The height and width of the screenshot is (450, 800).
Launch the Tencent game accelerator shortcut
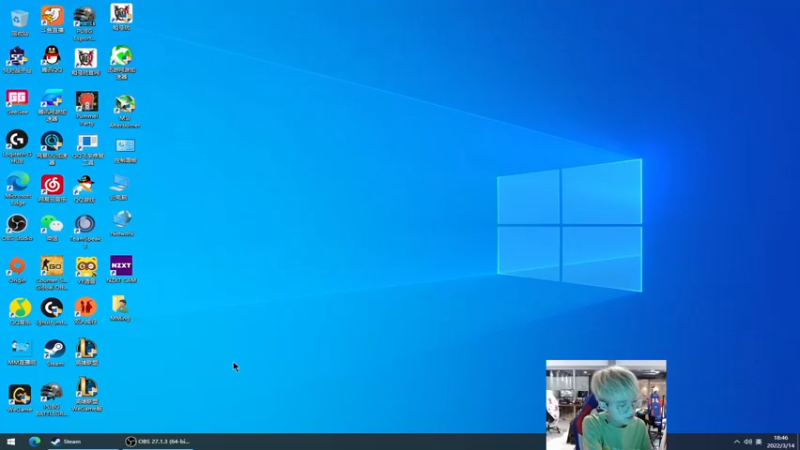pyautogui.click(x=52, y=105)
